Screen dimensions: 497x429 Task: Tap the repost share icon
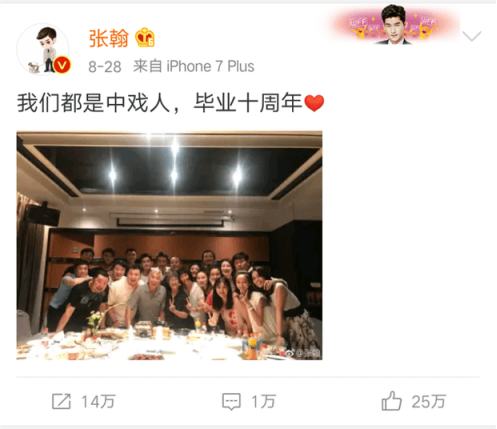point(61,401)
